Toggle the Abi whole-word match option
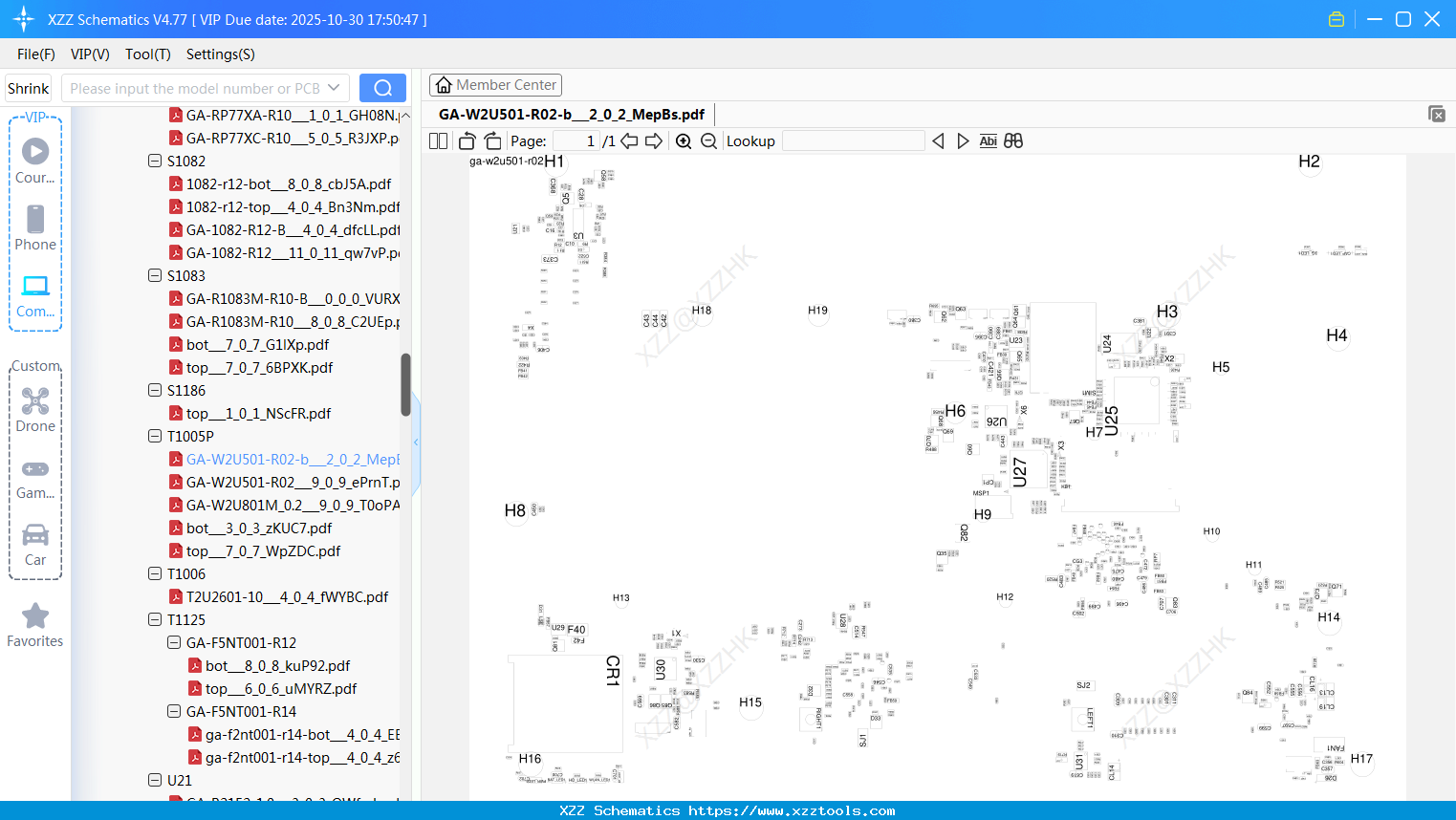This screenshot has height=820, width=1456. (988, 140)
